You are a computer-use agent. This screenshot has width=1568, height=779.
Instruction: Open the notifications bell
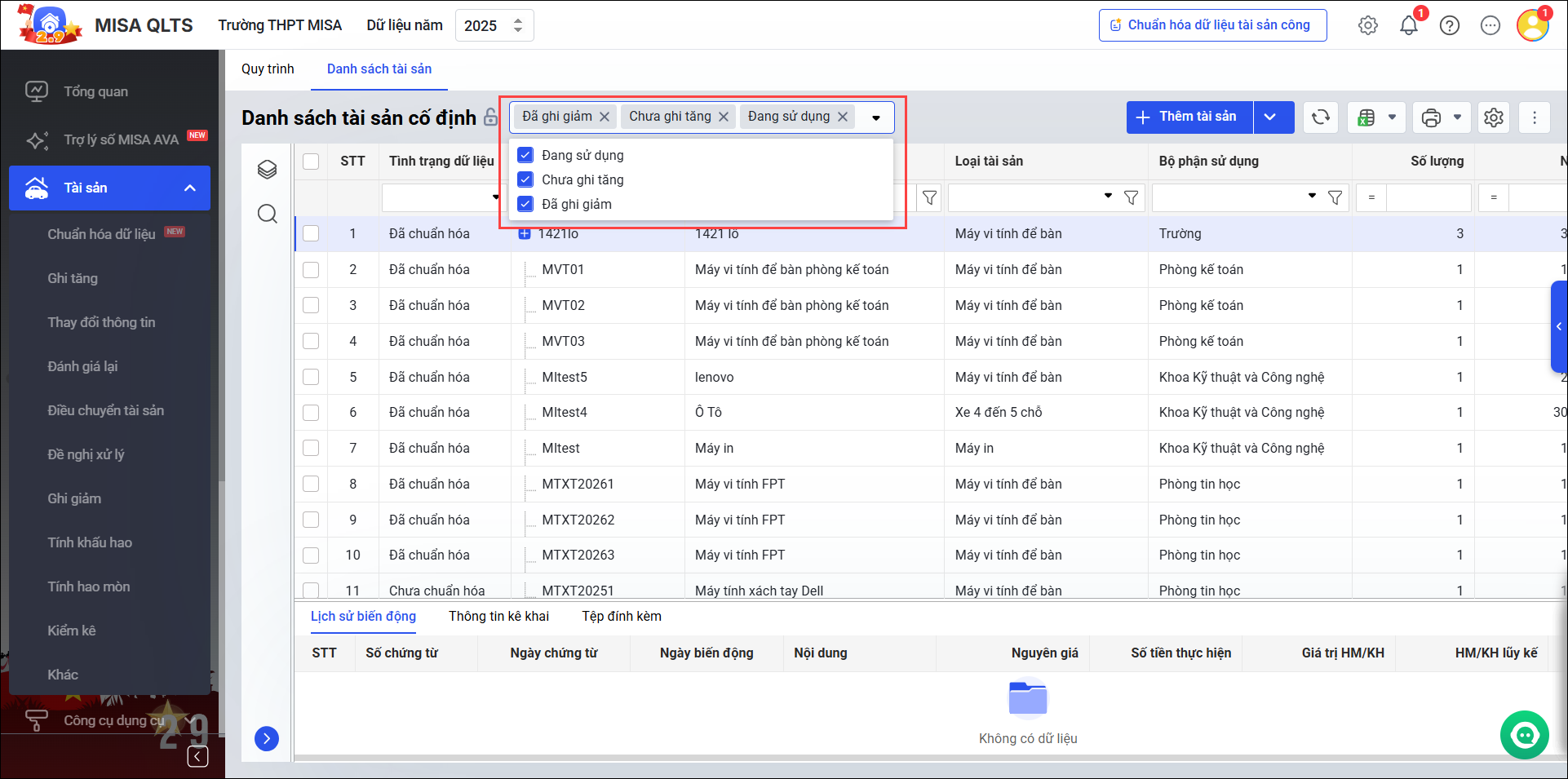click(1409, 25)
